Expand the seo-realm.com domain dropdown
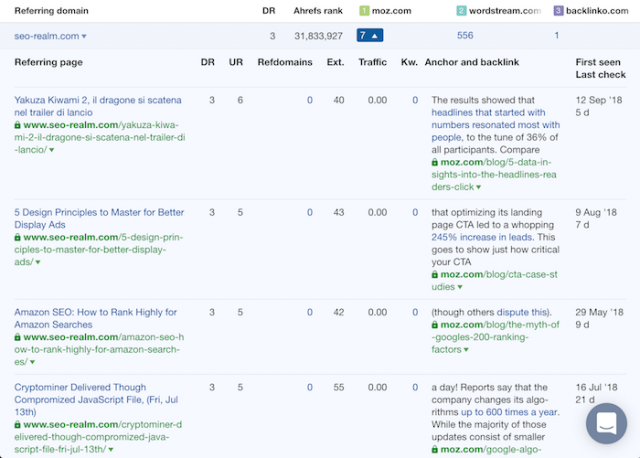 point(84,37)
